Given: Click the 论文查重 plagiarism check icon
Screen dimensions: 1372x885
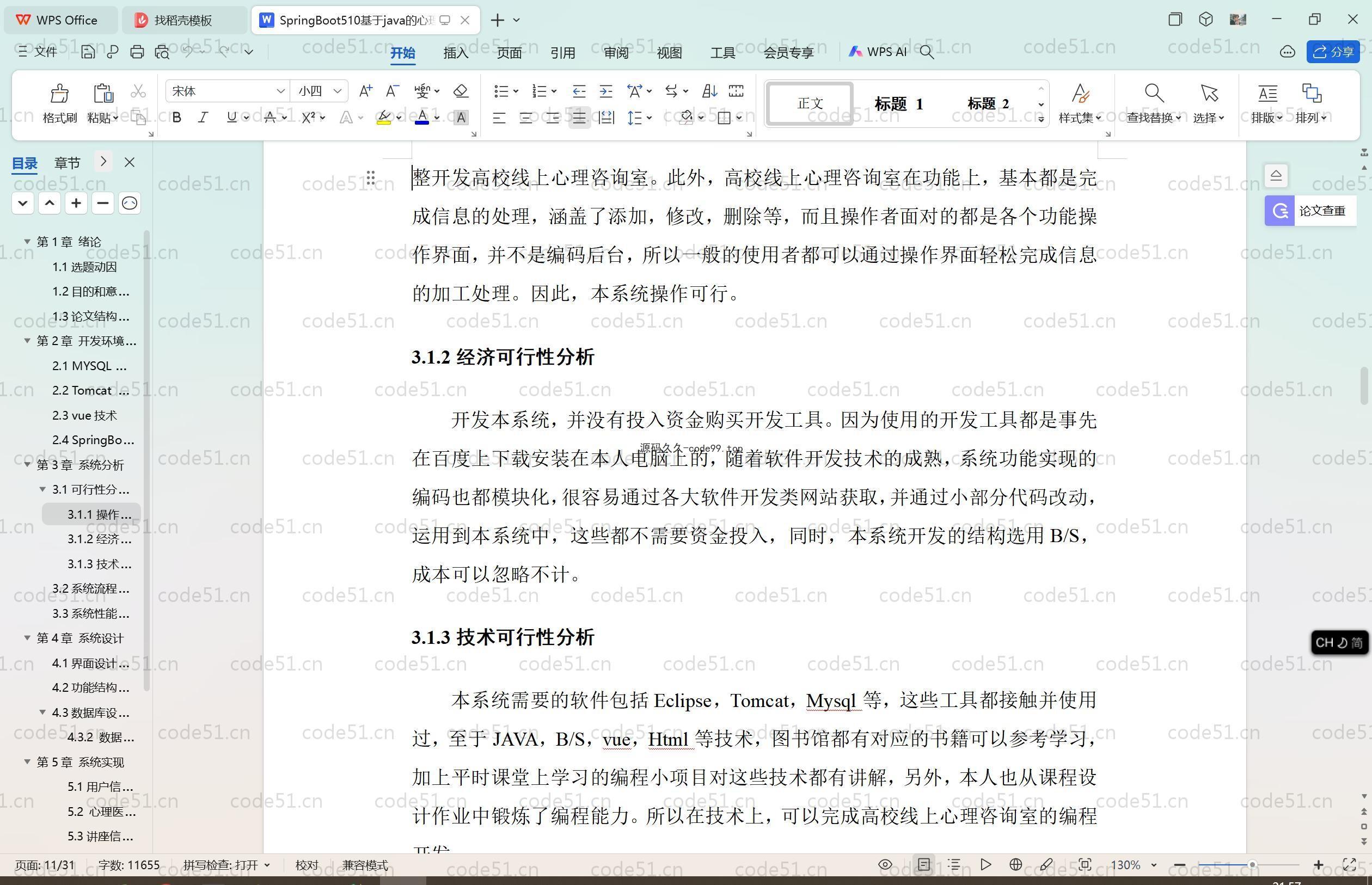Looking at the screenshot, I should tap(1279, 211).
